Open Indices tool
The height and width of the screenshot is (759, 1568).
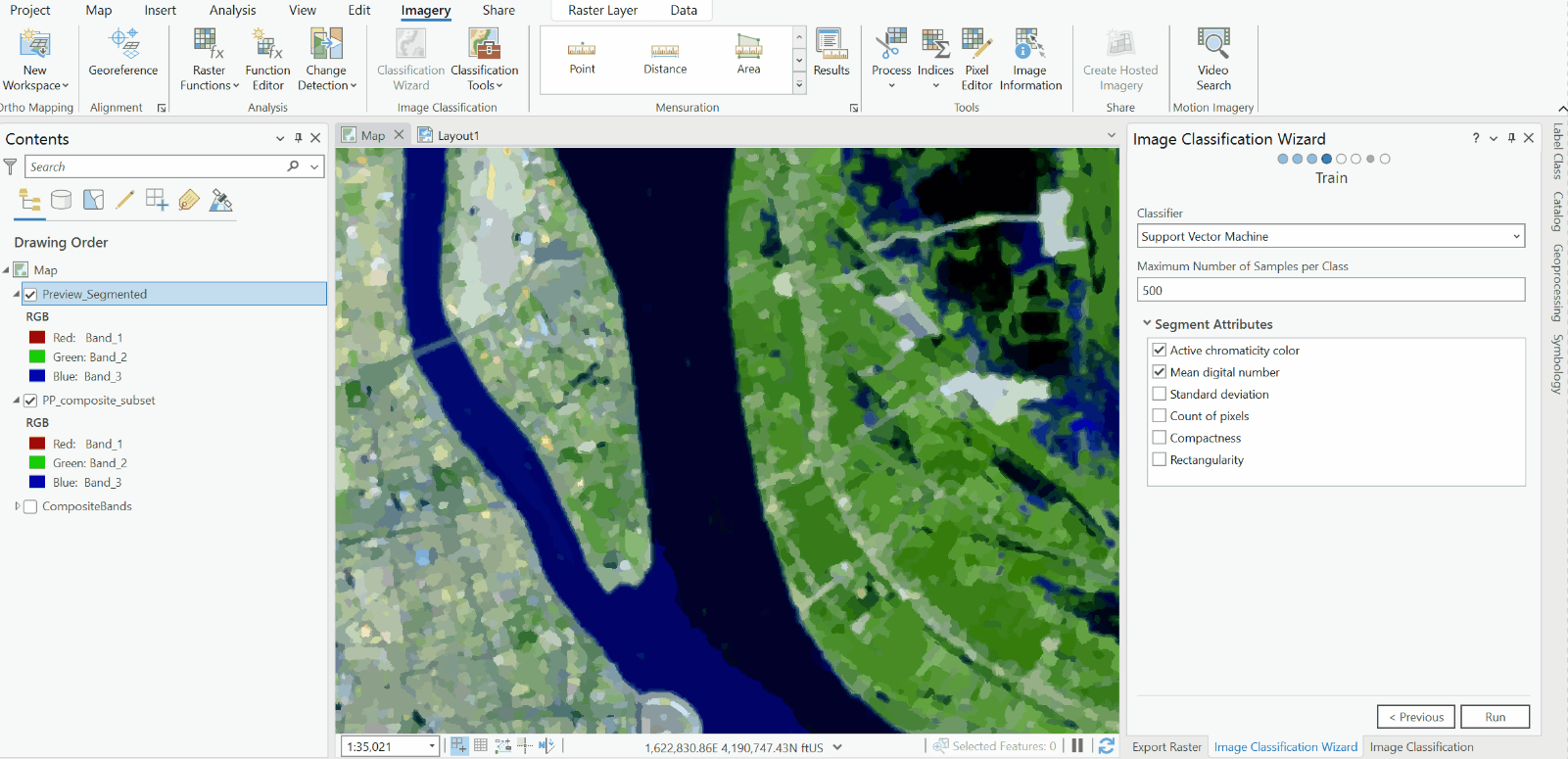tap(935, 61)
